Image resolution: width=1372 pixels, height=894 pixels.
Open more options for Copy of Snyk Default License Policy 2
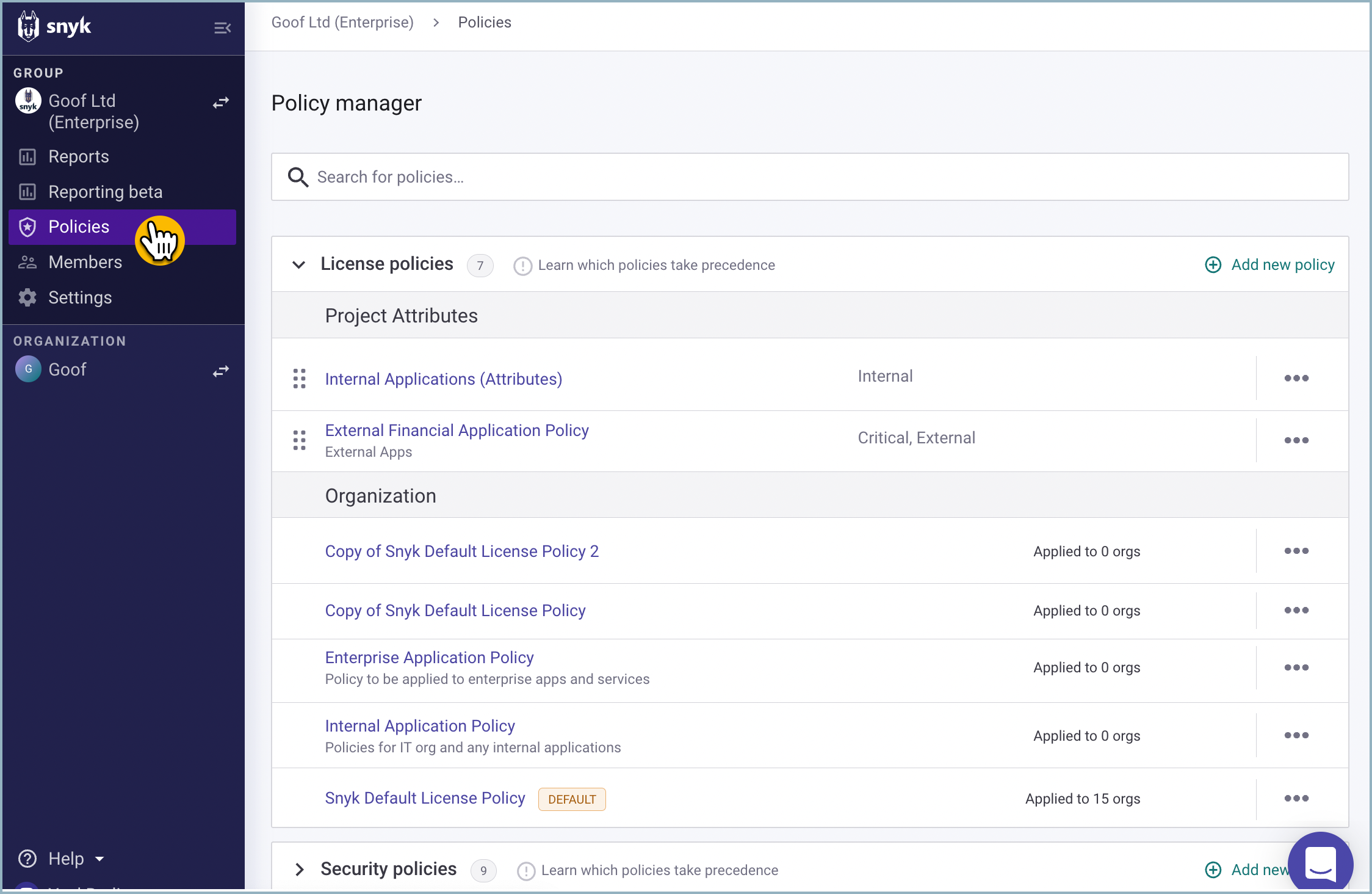[1296, 551]
